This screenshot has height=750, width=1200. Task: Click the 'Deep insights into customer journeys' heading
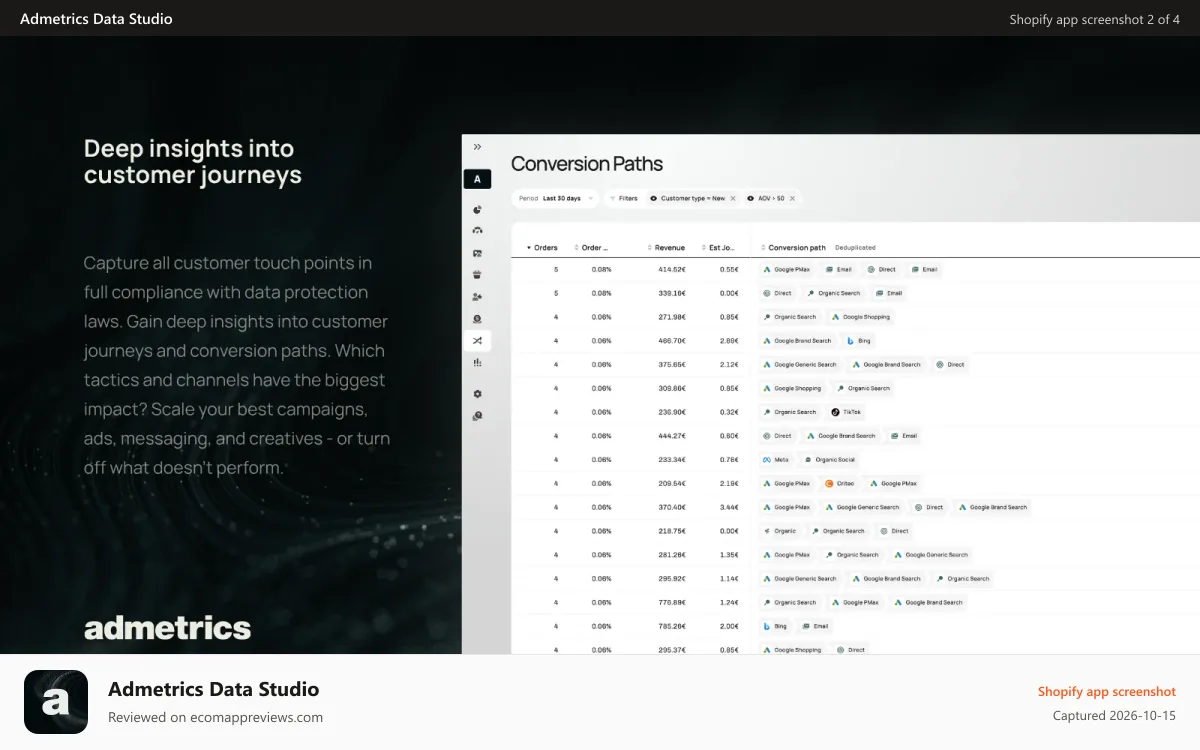tap(193, 162)
